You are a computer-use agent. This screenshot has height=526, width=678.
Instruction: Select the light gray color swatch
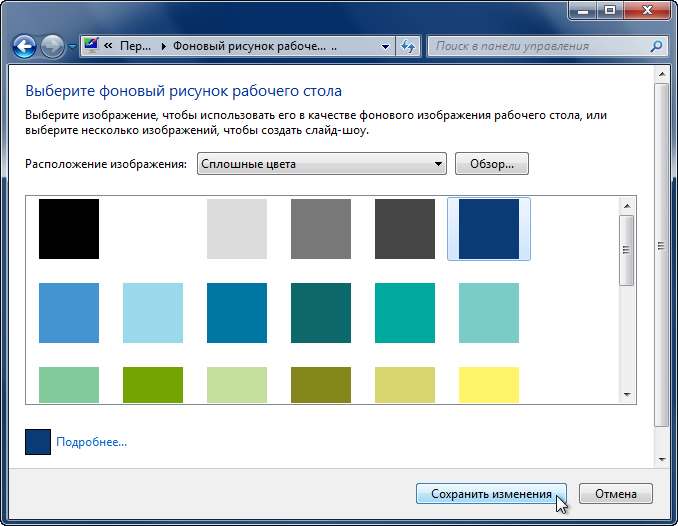pos(237,229)
